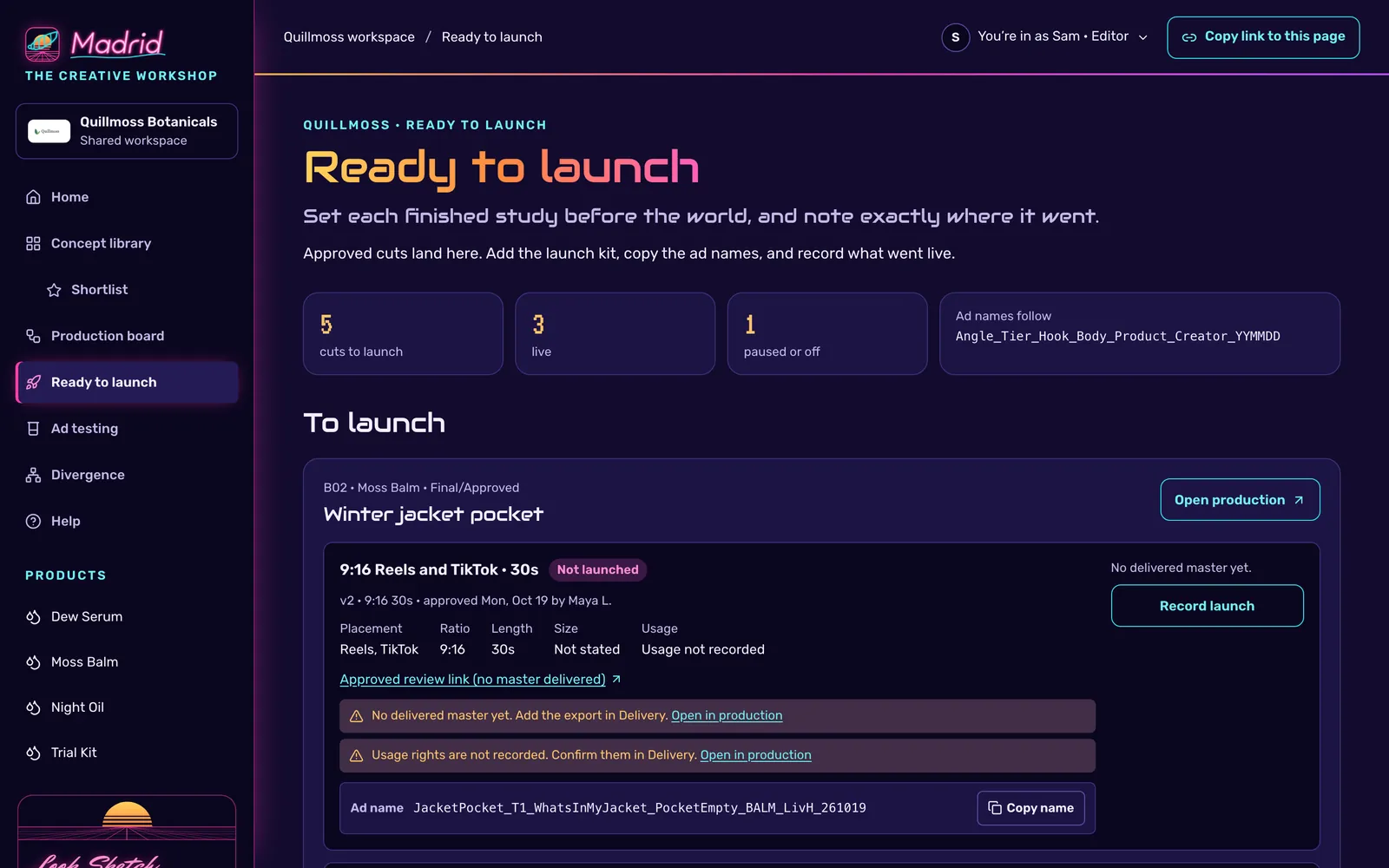Screen dimensions: 1389x868
Task: Expand the Sam Editor account chevron
Action: coord(1142,37)
